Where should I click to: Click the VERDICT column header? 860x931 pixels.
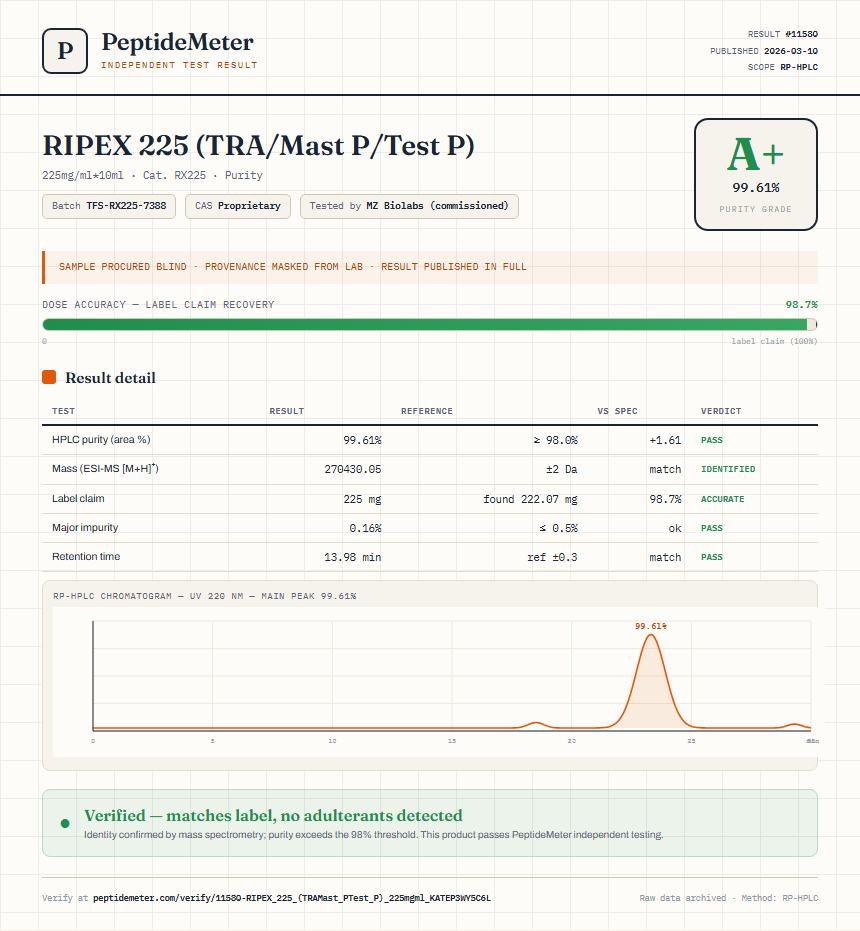pos(720,411)
